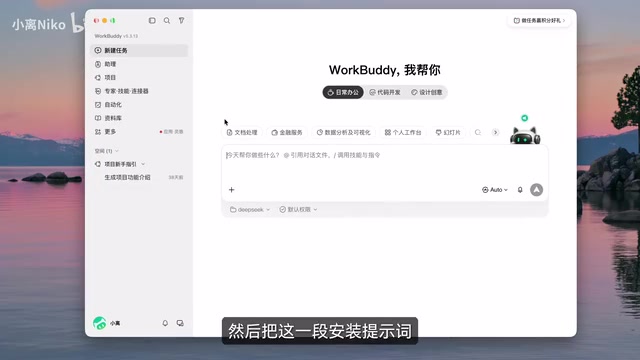
Task: Open the feedback chat icon at sidebar bottom
Action: (x=180, y=323)
